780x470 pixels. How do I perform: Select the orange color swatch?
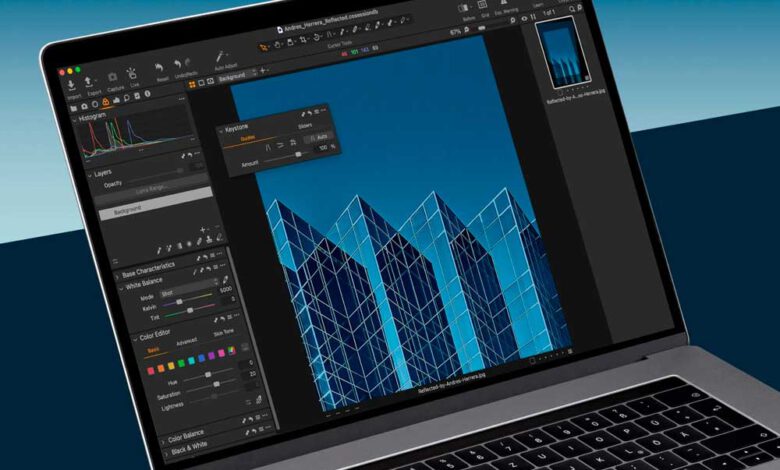click(161, 369)
